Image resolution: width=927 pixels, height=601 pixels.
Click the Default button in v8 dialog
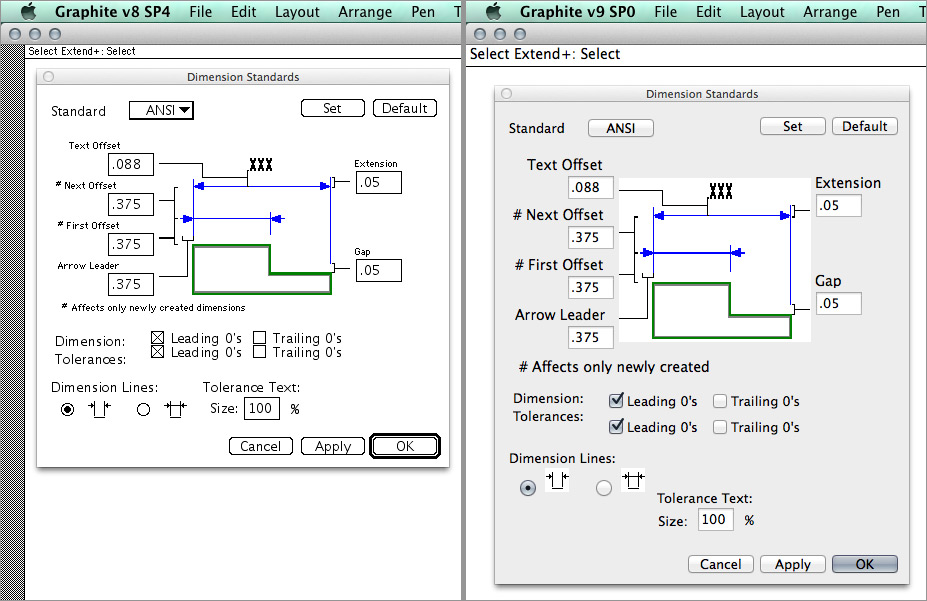click(x=404, y=108)
